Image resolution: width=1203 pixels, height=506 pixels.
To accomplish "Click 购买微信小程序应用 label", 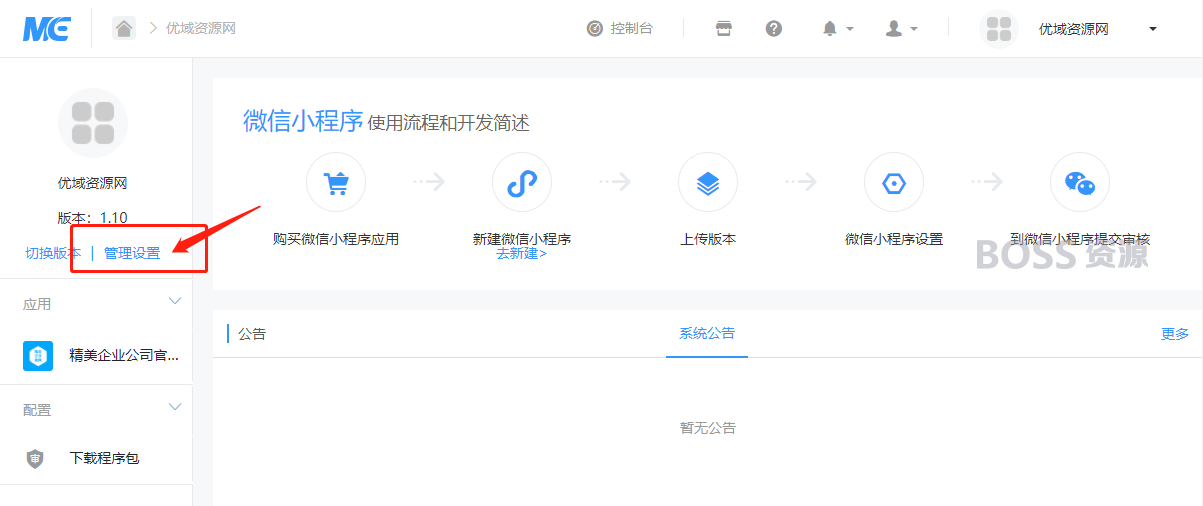I will 336,239.
